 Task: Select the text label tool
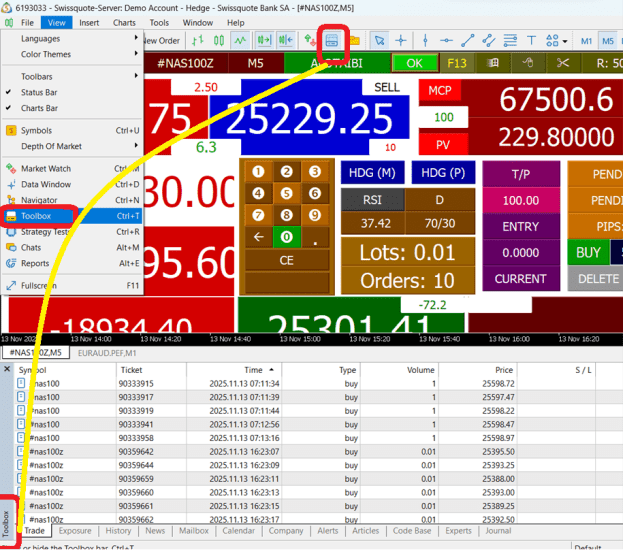pyautogui.click(x=531, y=40)
